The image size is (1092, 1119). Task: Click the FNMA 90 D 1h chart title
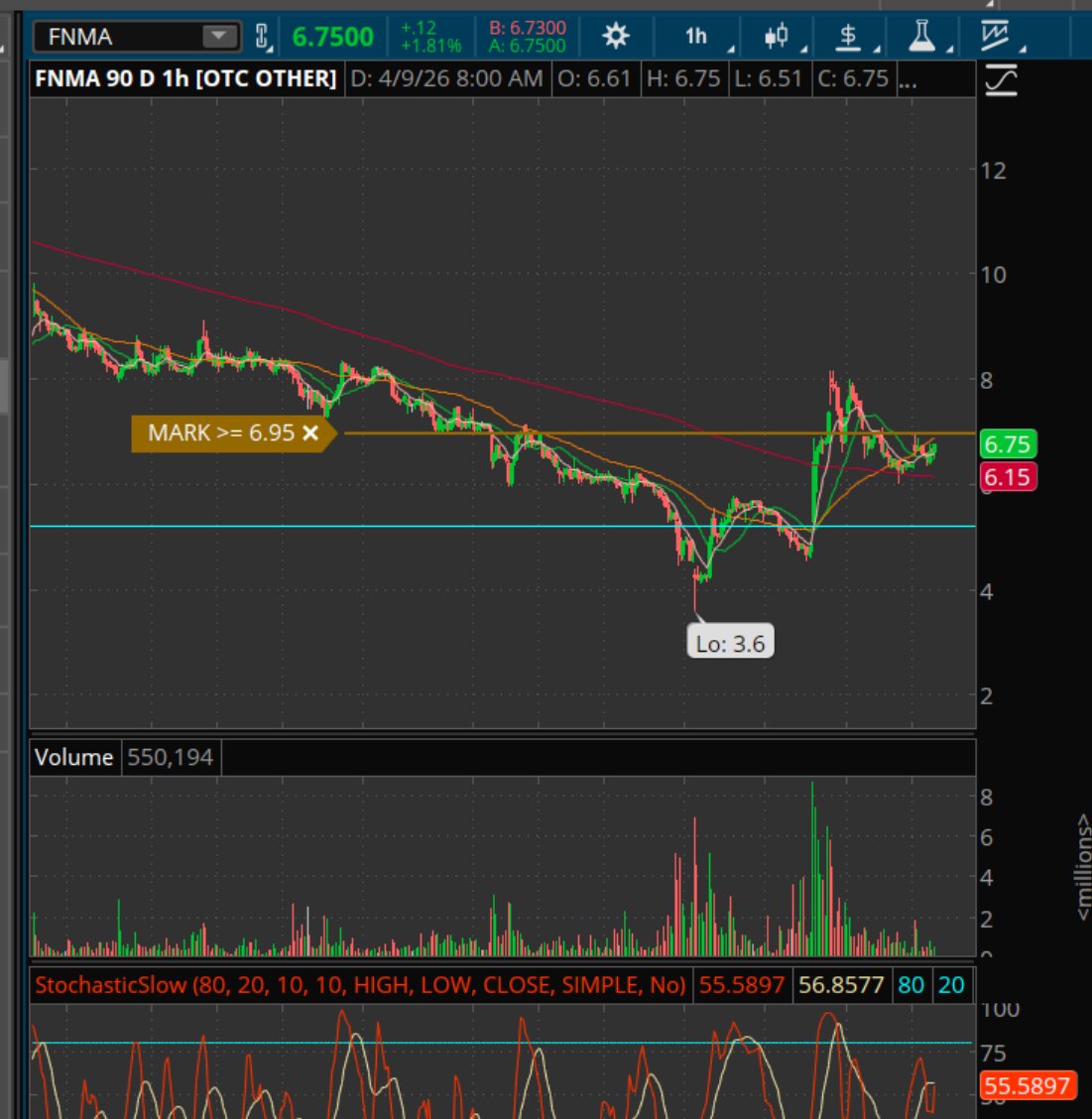click(x=185, y=78)
